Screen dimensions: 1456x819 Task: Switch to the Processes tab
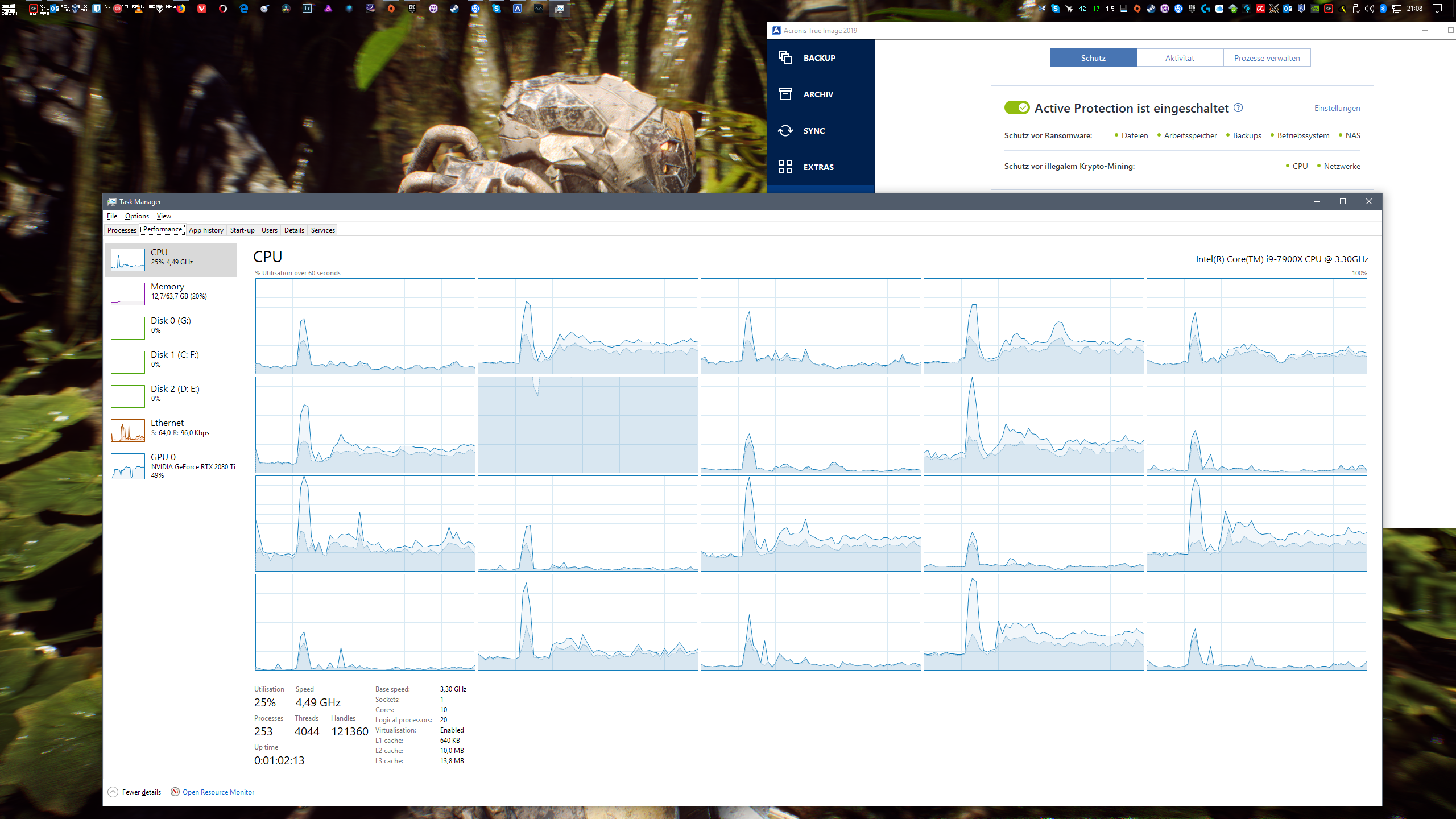[x=122, y=230]
